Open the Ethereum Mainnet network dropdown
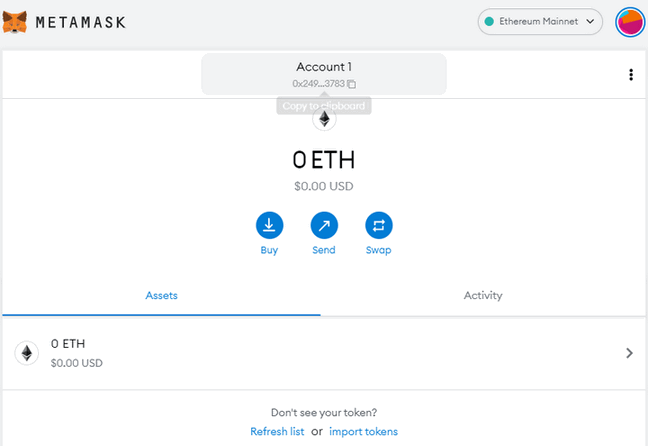 [540, 21]
